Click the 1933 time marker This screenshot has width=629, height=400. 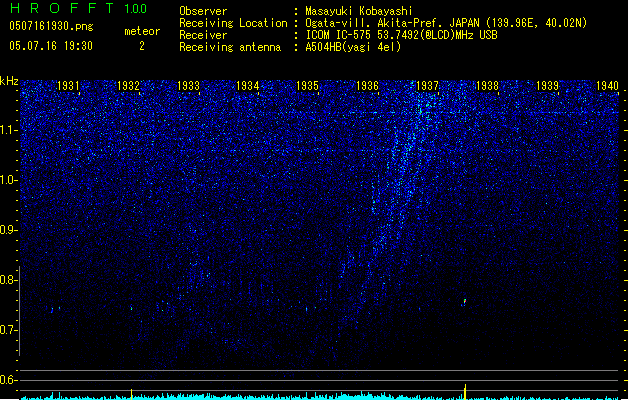188,86
